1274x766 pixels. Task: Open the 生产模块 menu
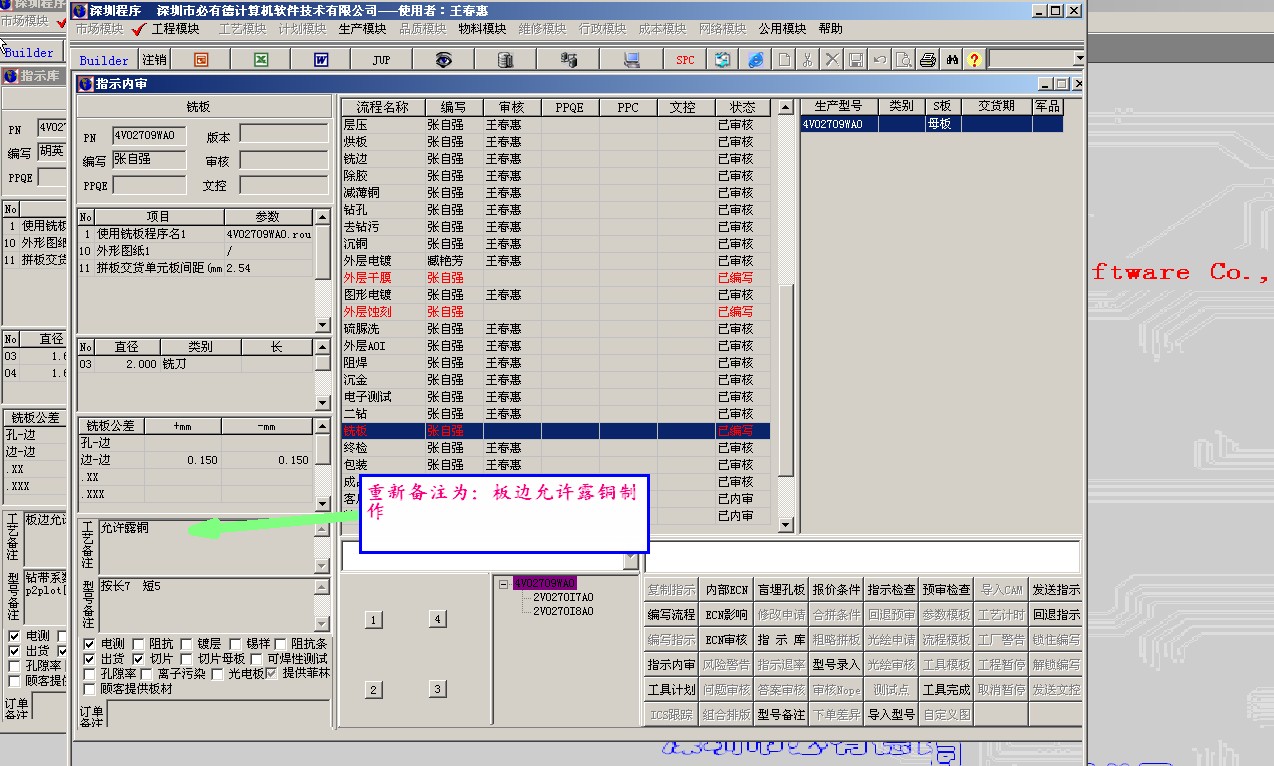tap(363, 29)
